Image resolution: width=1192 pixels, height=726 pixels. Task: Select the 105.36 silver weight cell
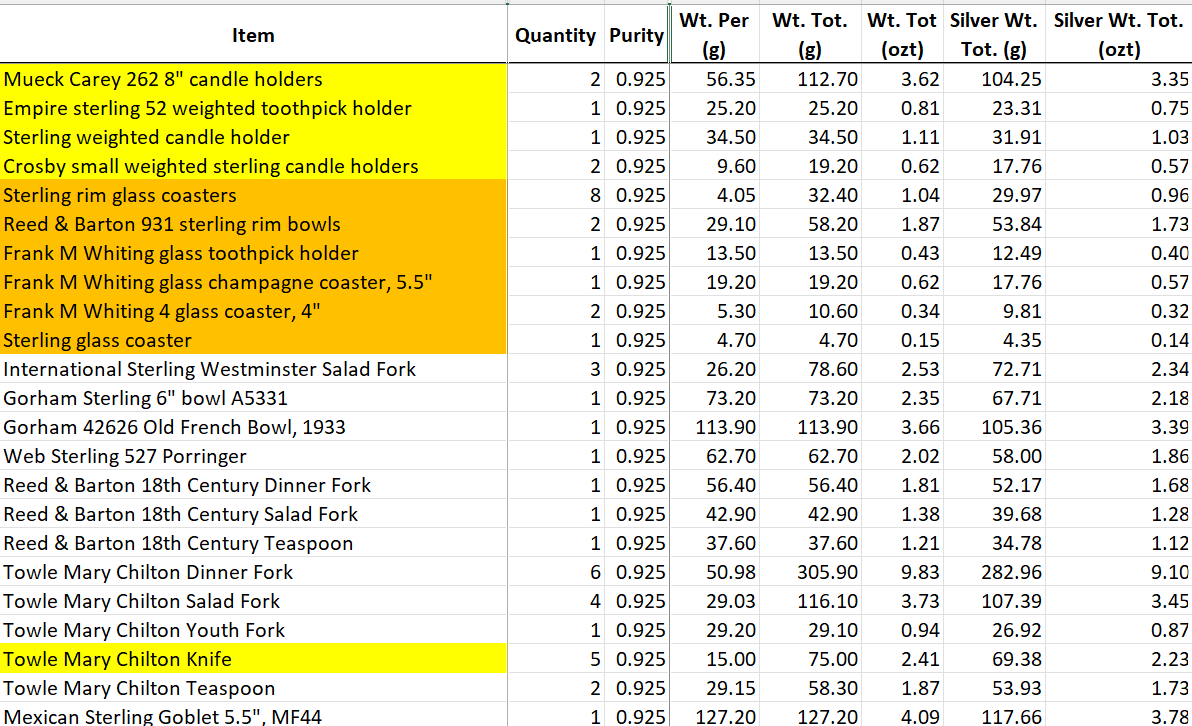[x=994, y=427]
